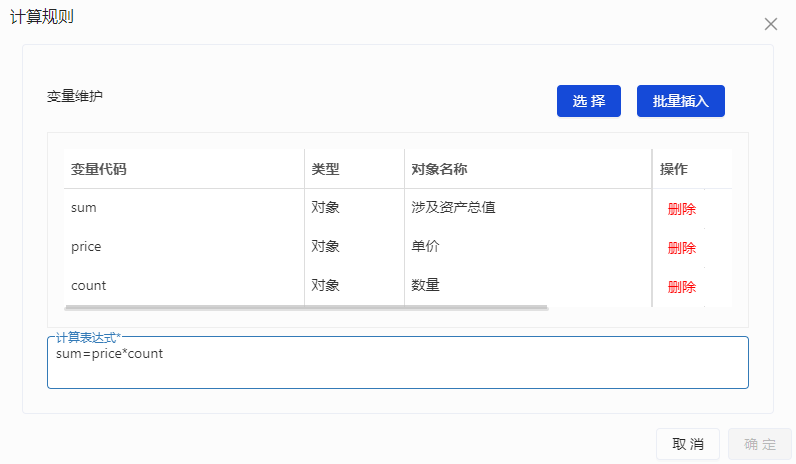
Task: Click the 单价 object name cell
Action: 425,246
